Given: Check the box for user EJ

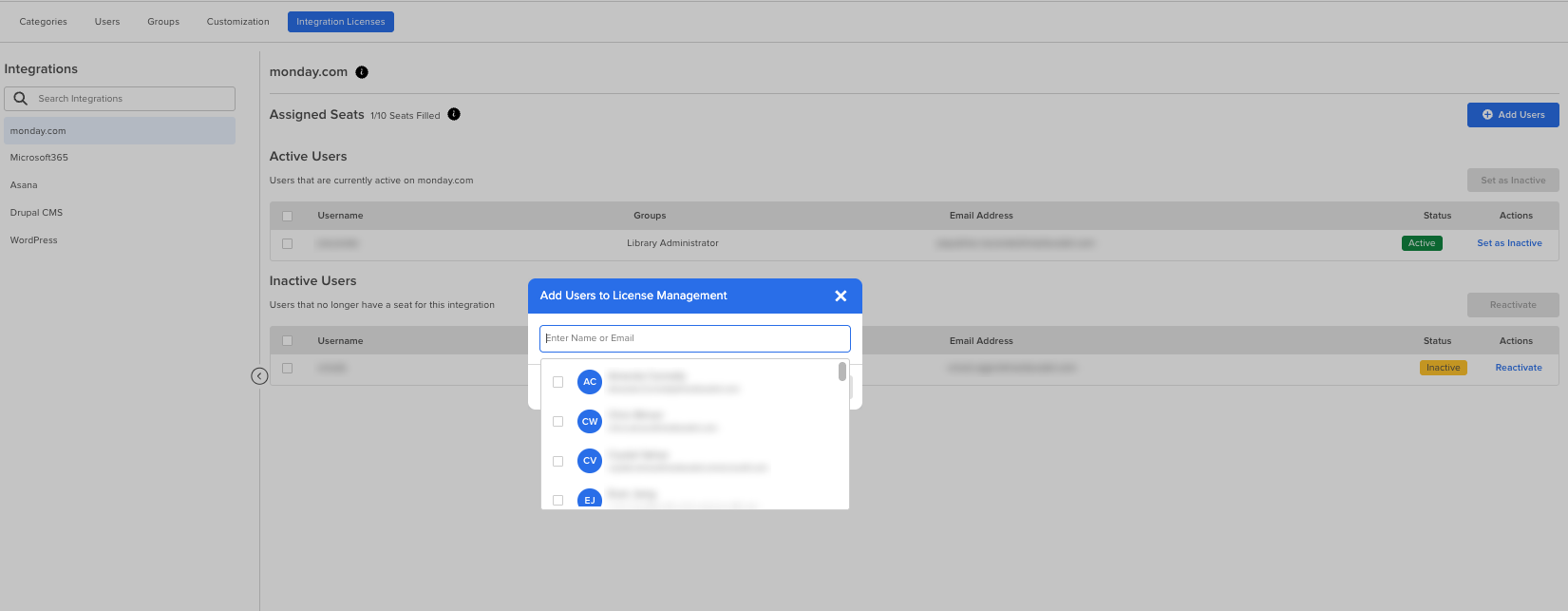Looking at the screenshot, I should click(x=558, y=501).
